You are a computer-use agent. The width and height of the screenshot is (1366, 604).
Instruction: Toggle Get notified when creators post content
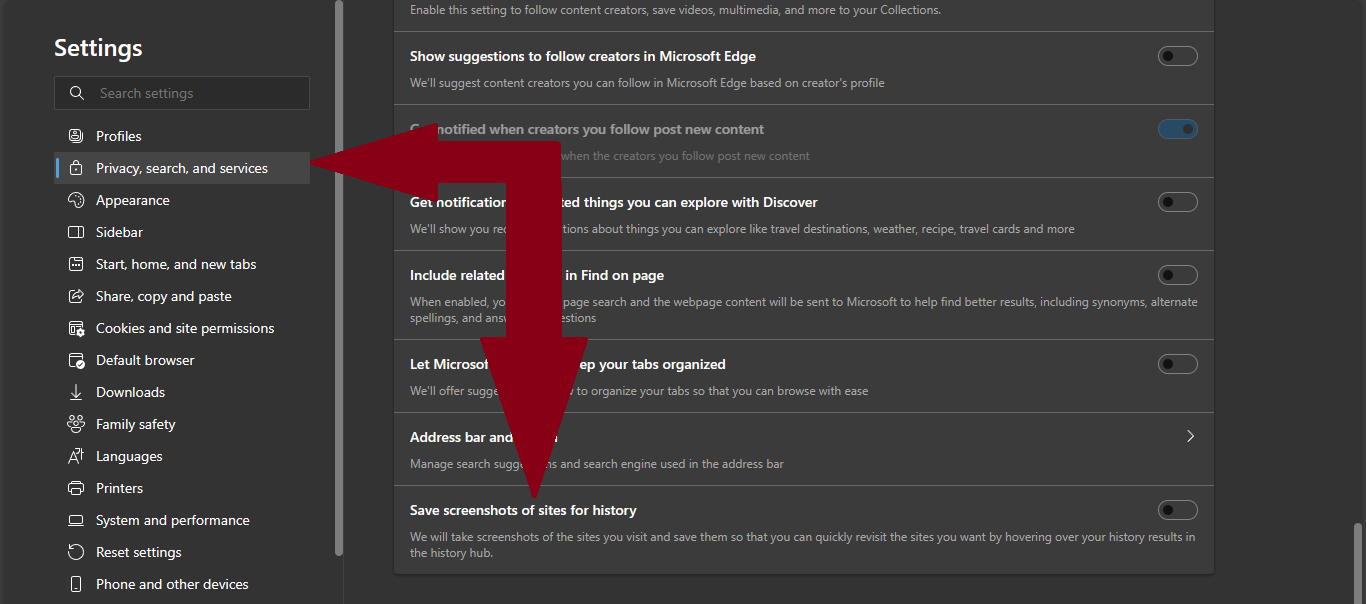click(1178, 129)
